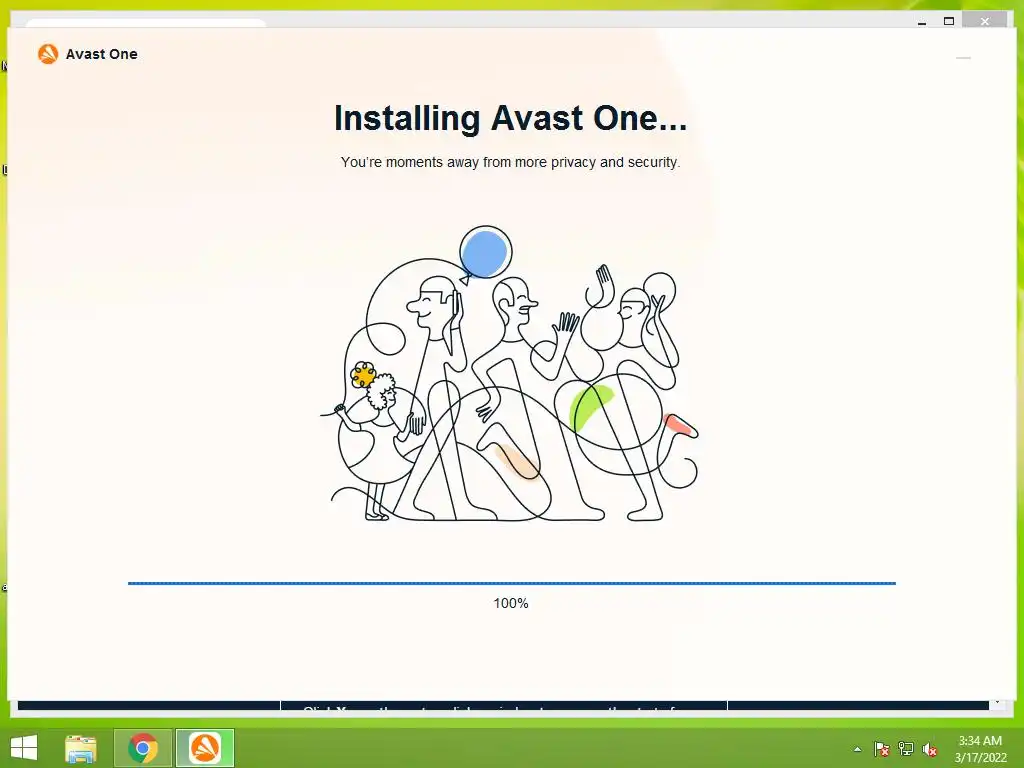Minimize the Avast One installer
Image resolution: width=1024 pixels, height=768 pixels.
coord(963,58)
